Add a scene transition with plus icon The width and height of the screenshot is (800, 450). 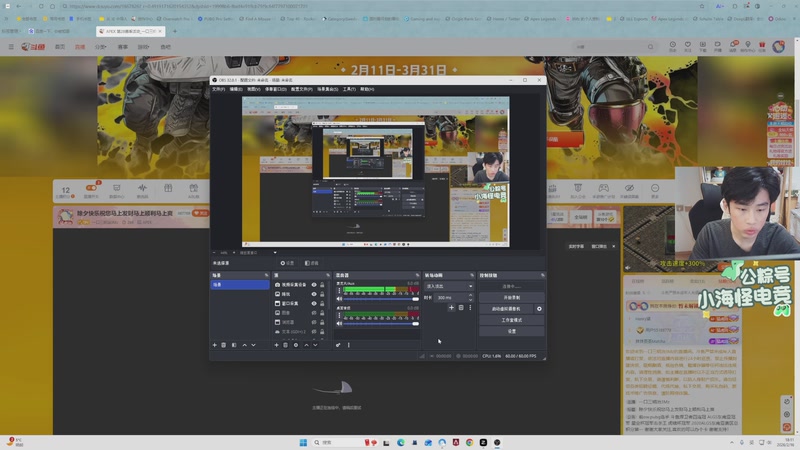[x=451, y=308]
